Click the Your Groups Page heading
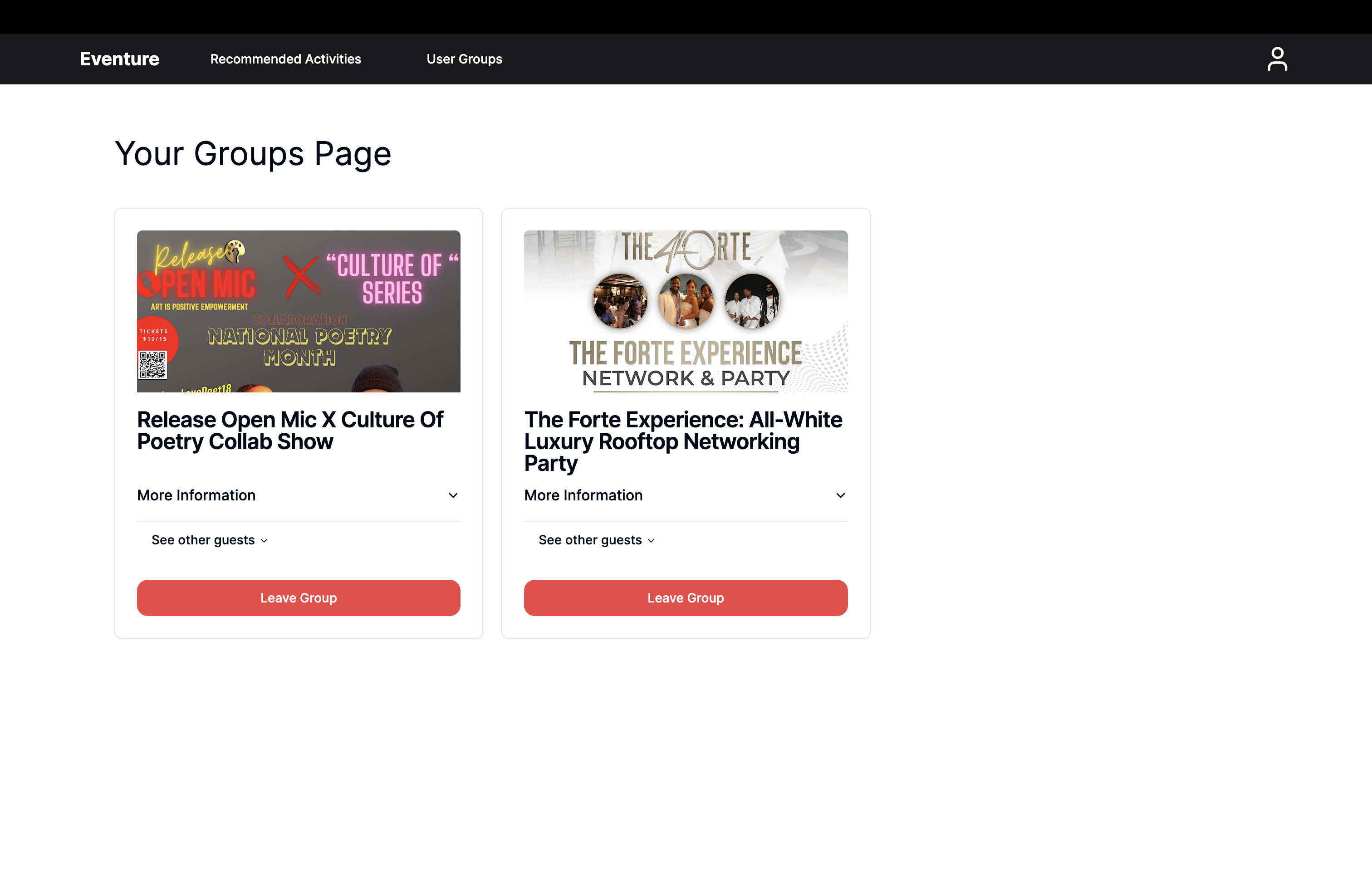This screenshot has height=891, width=1372. tap(253, 154)
